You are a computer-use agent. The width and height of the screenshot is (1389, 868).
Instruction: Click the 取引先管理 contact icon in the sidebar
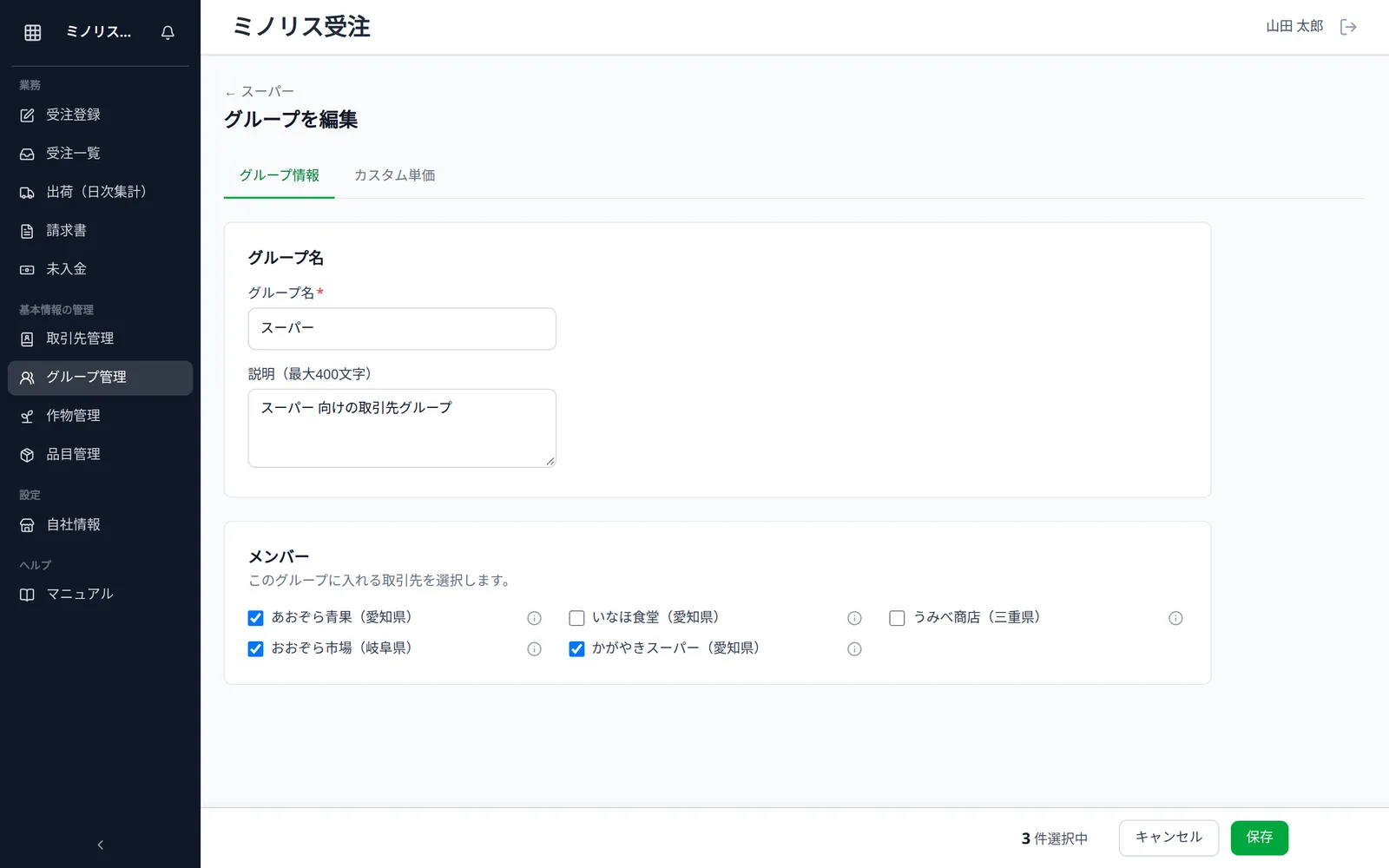(x=27, y=339)
